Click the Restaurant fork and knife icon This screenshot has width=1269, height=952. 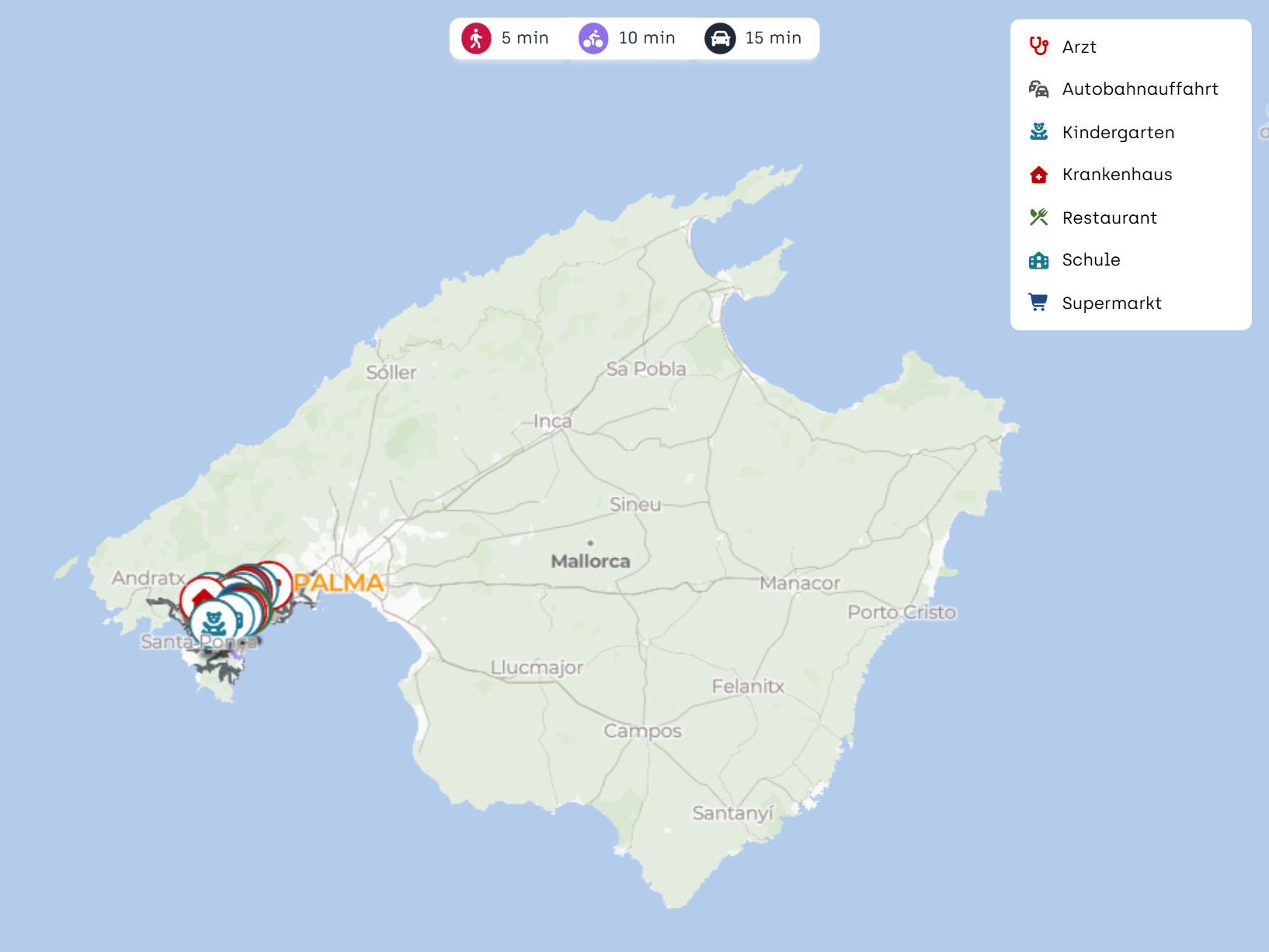(x=1038, y=217)
